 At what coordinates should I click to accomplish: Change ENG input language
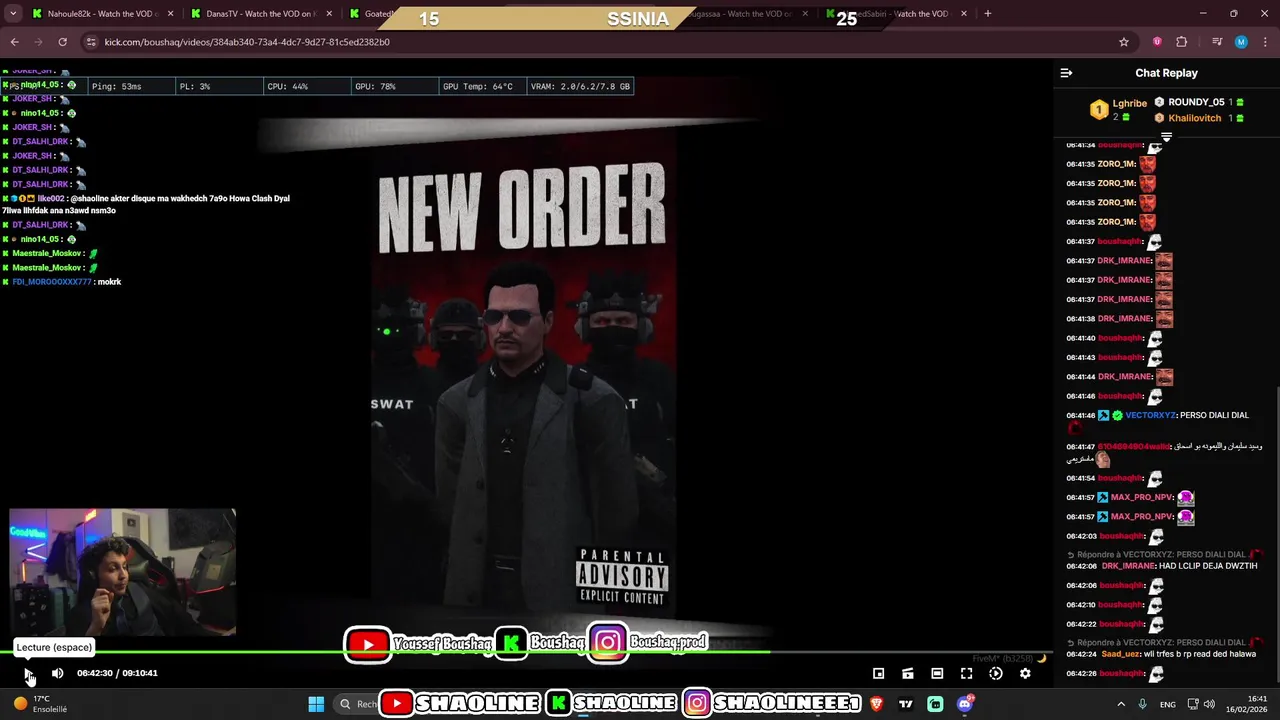1168,704
